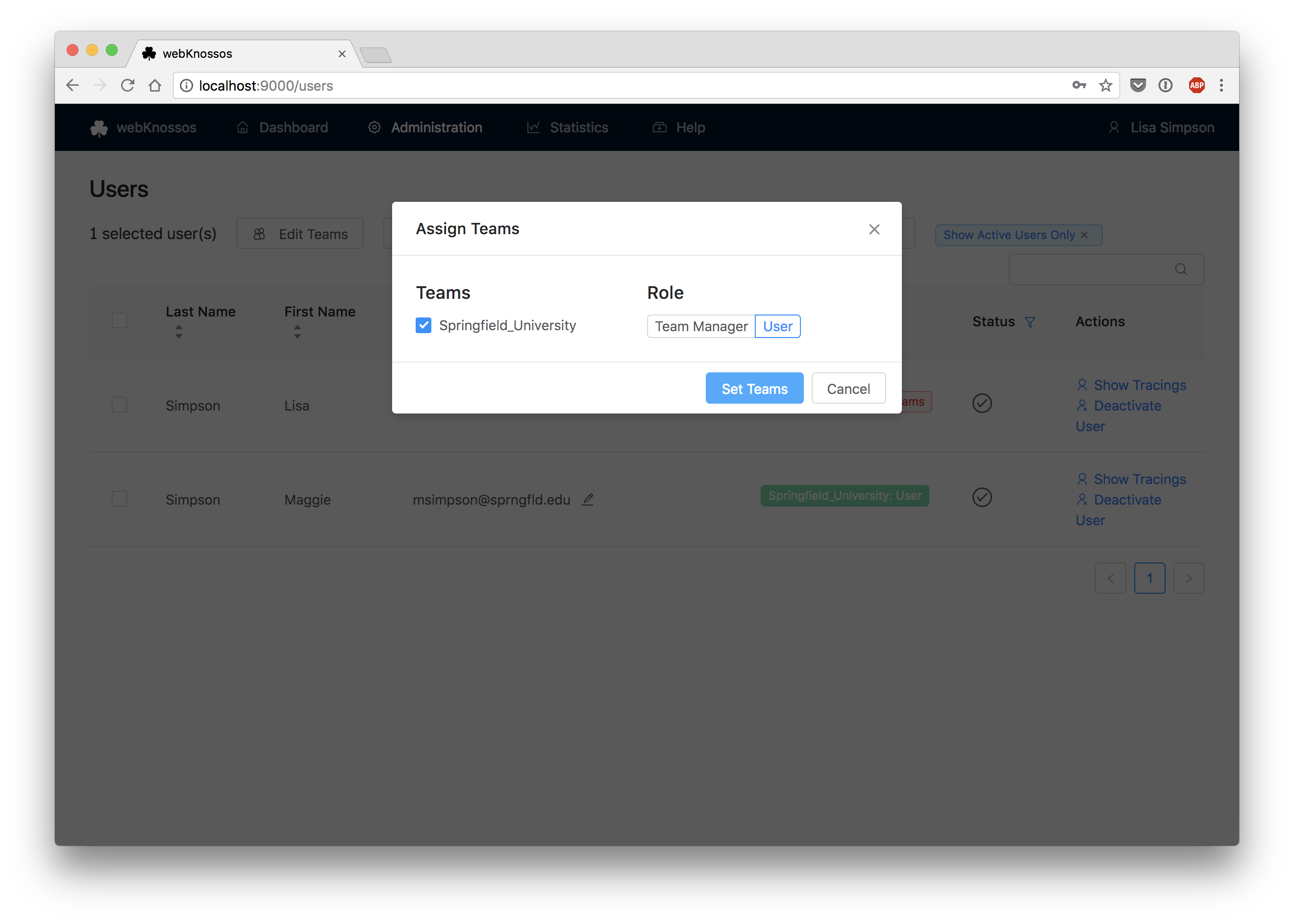This screenshot has width=1294, height=924.
Task: Select the Lisa Simpson row checkbox
Action: [x=120, y=405]
